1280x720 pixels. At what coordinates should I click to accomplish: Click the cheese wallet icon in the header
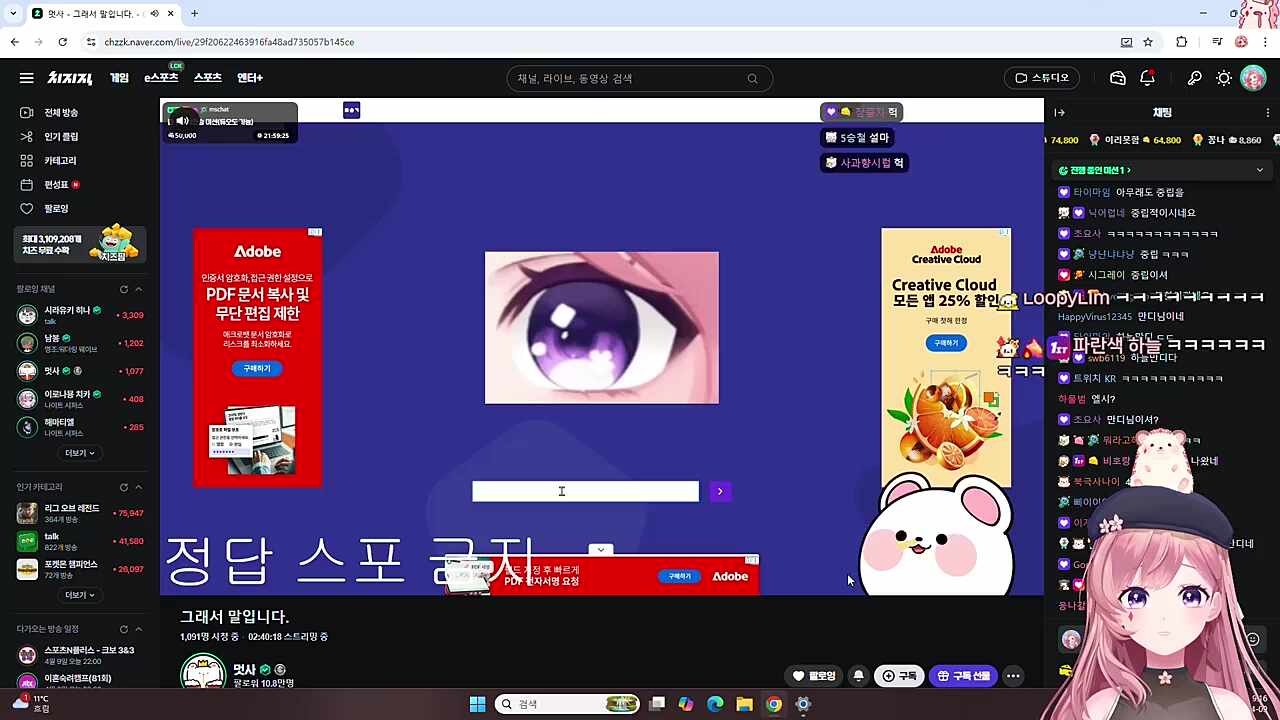click(x=1118, y=78)
